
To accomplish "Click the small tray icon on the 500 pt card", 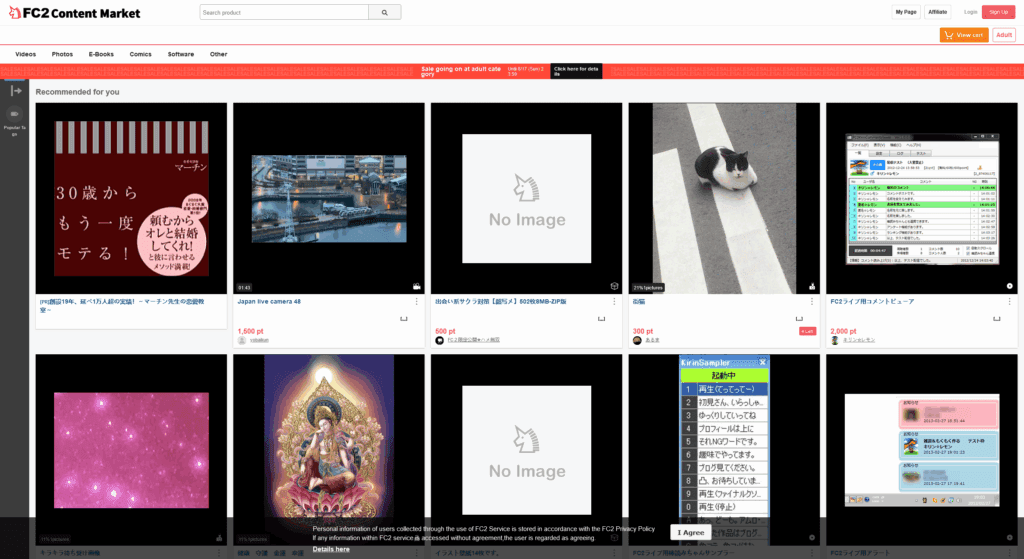I will click(601, 319).
